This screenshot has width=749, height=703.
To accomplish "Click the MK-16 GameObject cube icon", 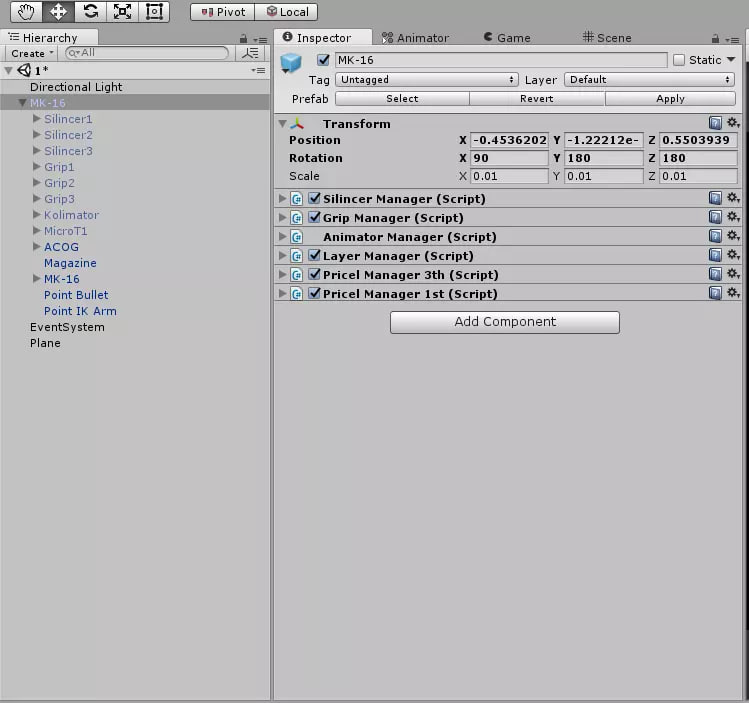I will tap(291, 63).
